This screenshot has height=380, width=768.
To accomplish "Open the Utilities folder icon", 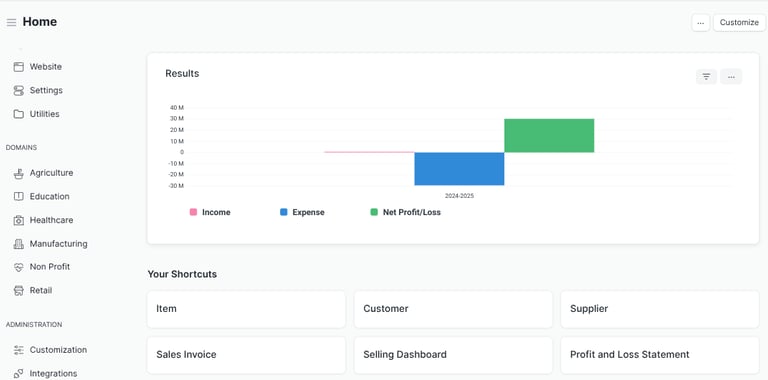I will [19, 114].
